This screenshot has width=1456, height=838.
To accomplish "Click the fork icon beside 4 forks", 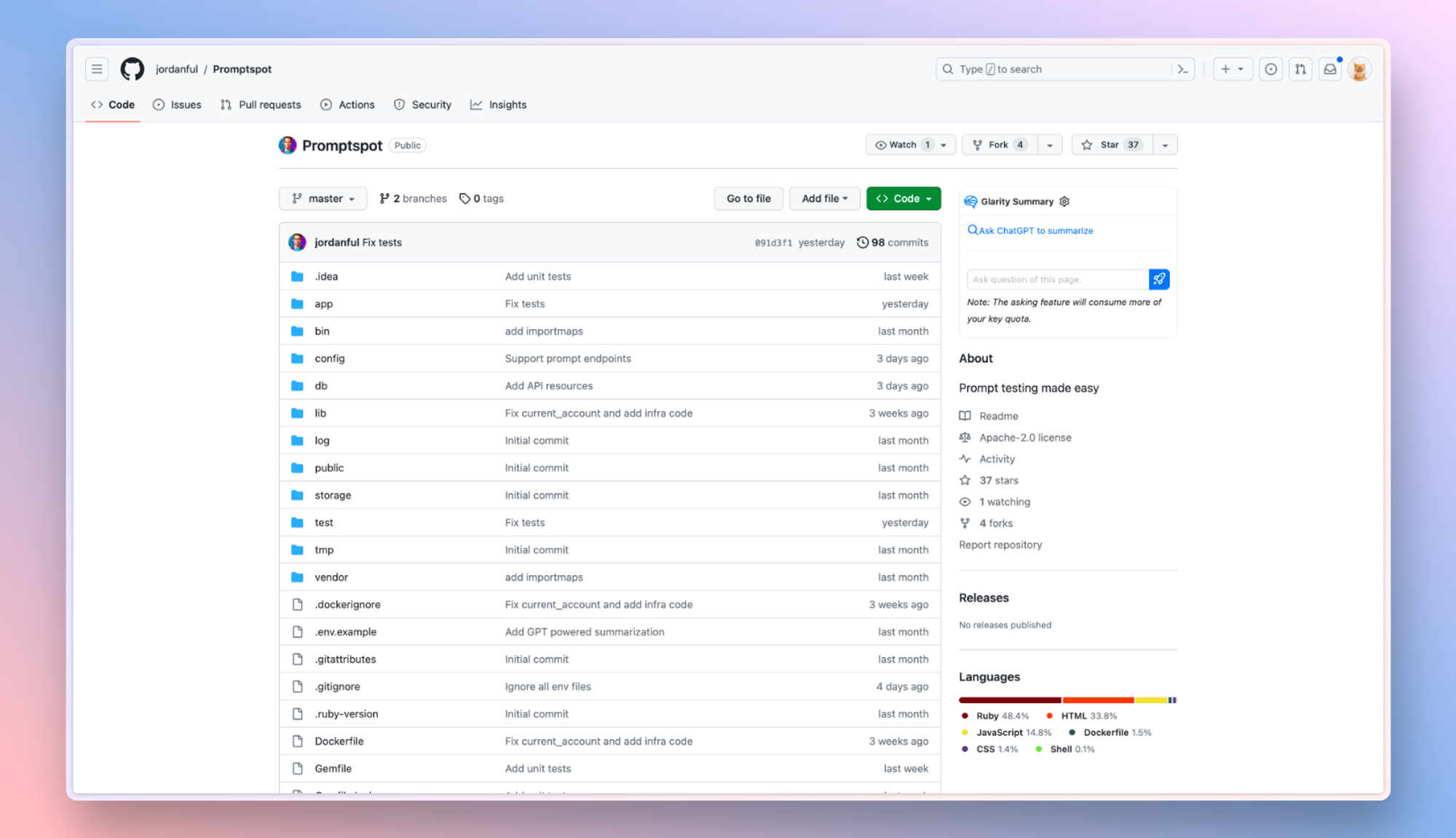I will (x=965, y=523).
